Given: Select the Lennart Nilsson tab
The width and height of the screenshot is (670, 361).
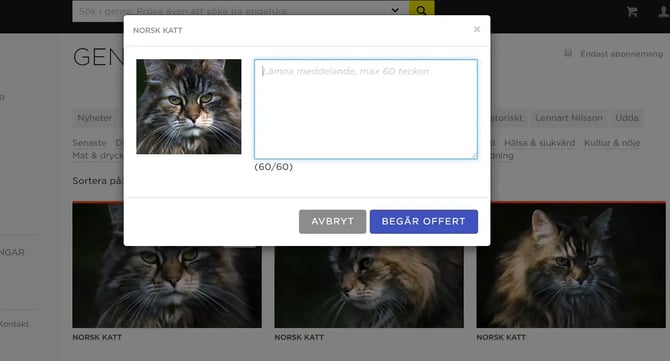Looking at the screenshot, I should click(x=569, y=118).
